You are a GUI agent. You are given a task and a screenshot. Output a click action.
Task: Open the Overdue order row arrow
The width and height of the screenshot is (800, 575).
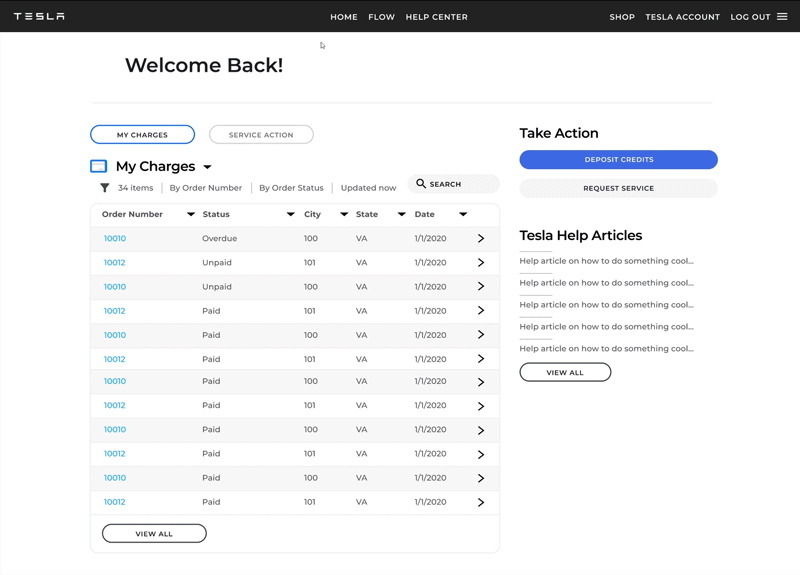tap(481, 239)
